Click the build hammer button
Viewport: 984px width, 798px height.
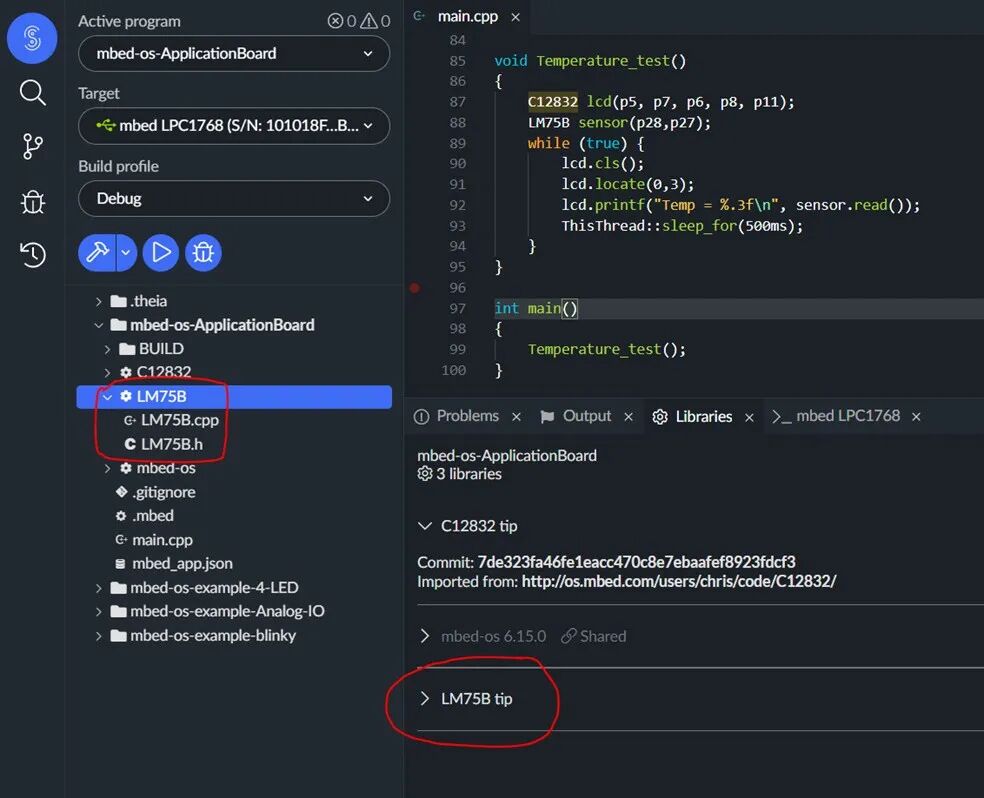[x=99, y=252]
